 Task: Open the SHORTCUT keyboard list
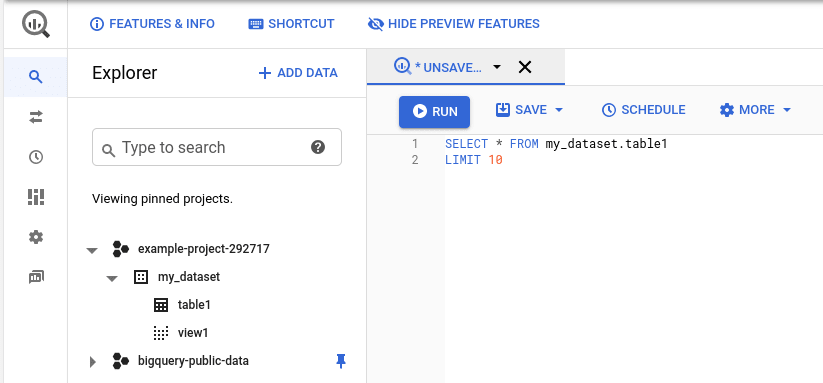[x=291, y=24]
